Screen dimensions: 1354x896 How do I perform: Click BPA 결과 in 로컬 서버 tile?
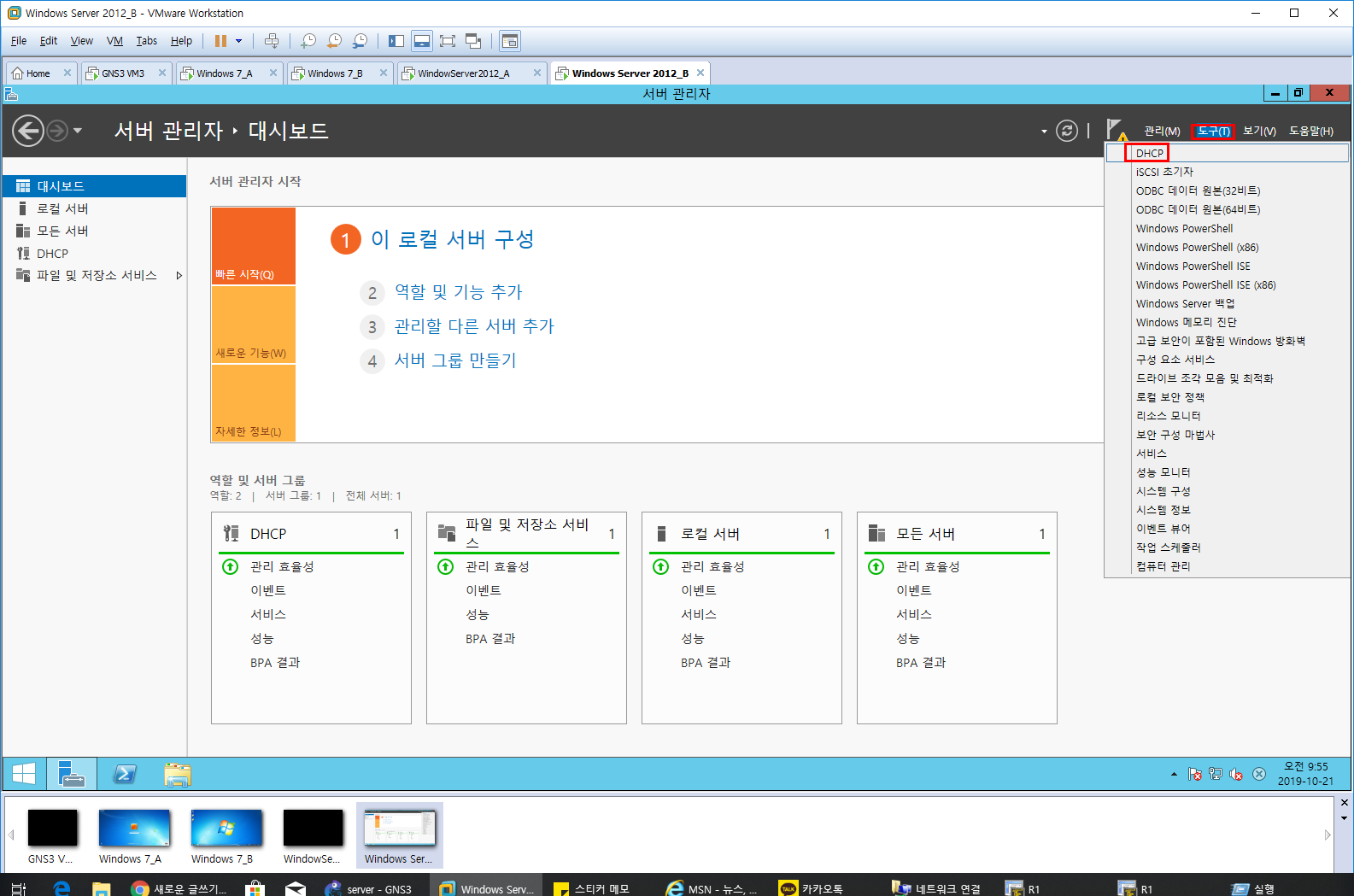coord(706,663)
